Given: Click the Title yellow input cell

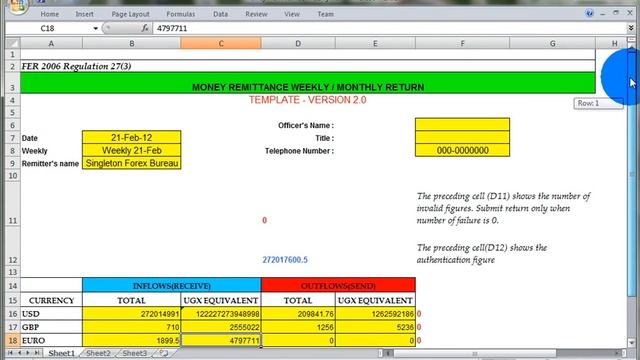Looking at the screenshot, I should [462, 138].
